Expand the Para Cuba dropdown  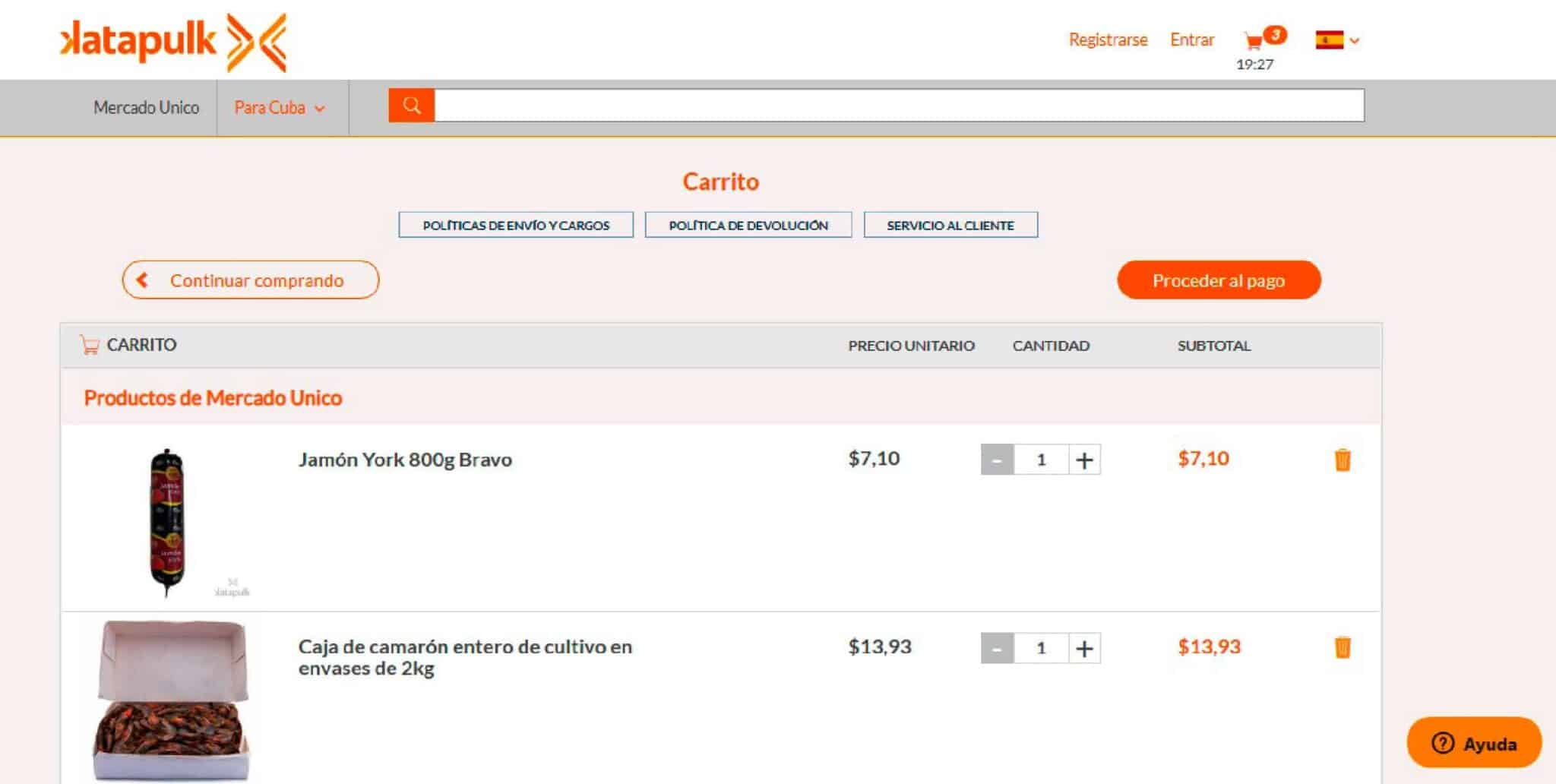click(x=280, y=108)
